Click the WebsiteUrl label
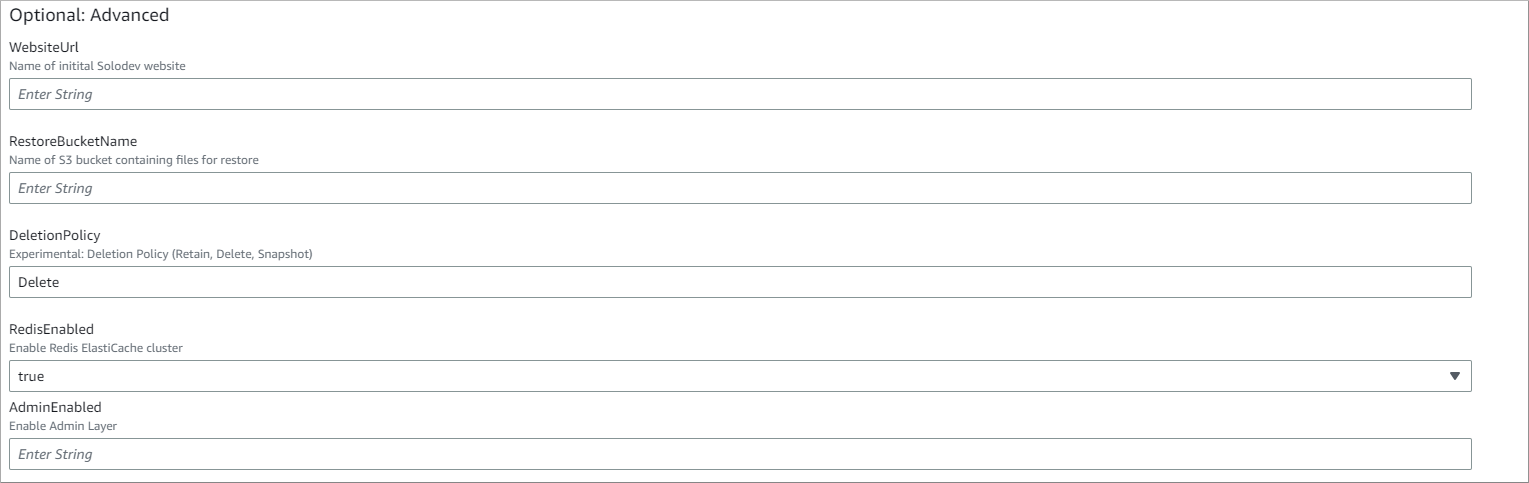This screenshot has height=483, width=1529. point(44,47)
